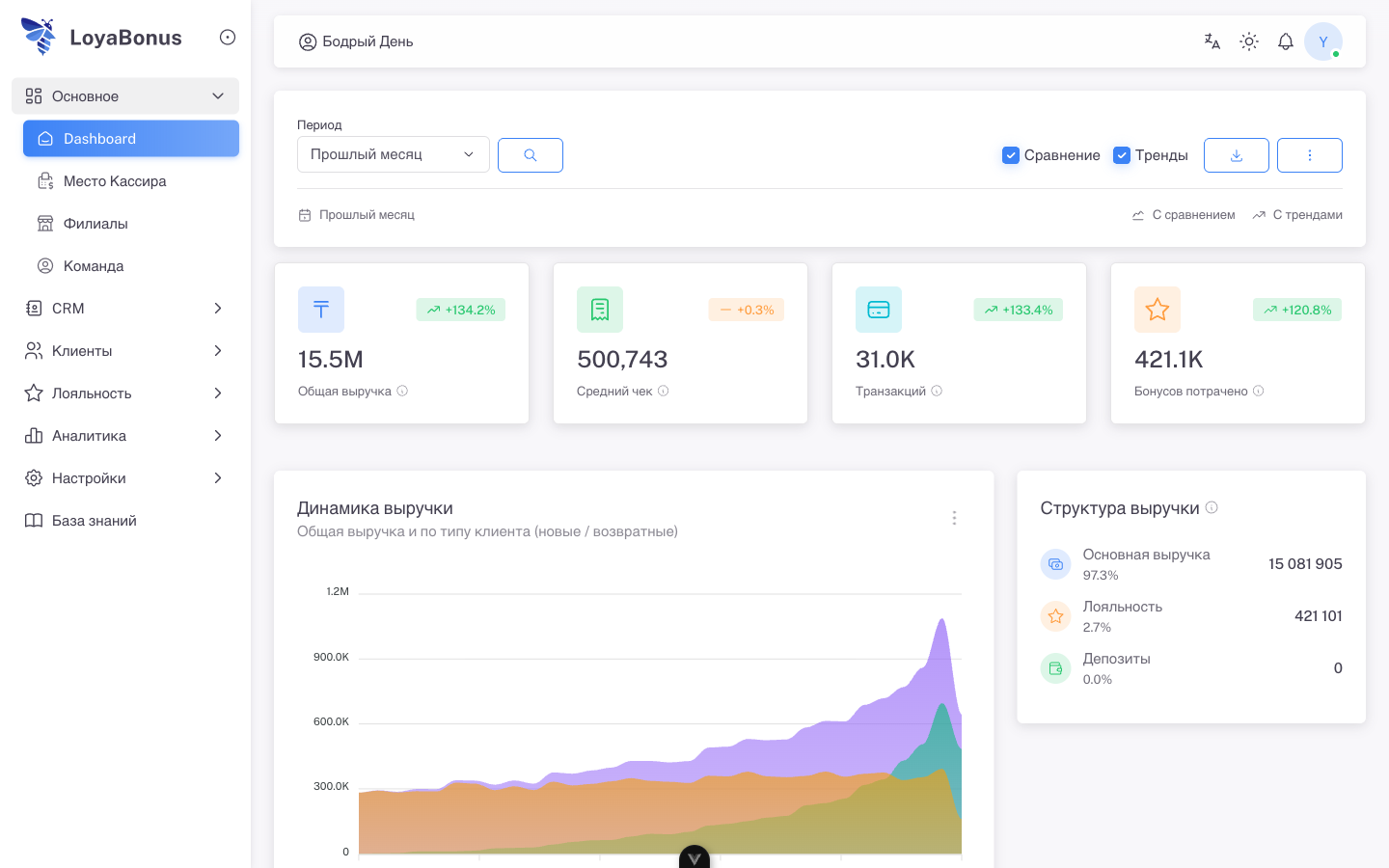The width and height of the screenshot is (1389, 868).
Task: Click the language translate icon
Action: pyautogui.click(x=1212, y=41)
